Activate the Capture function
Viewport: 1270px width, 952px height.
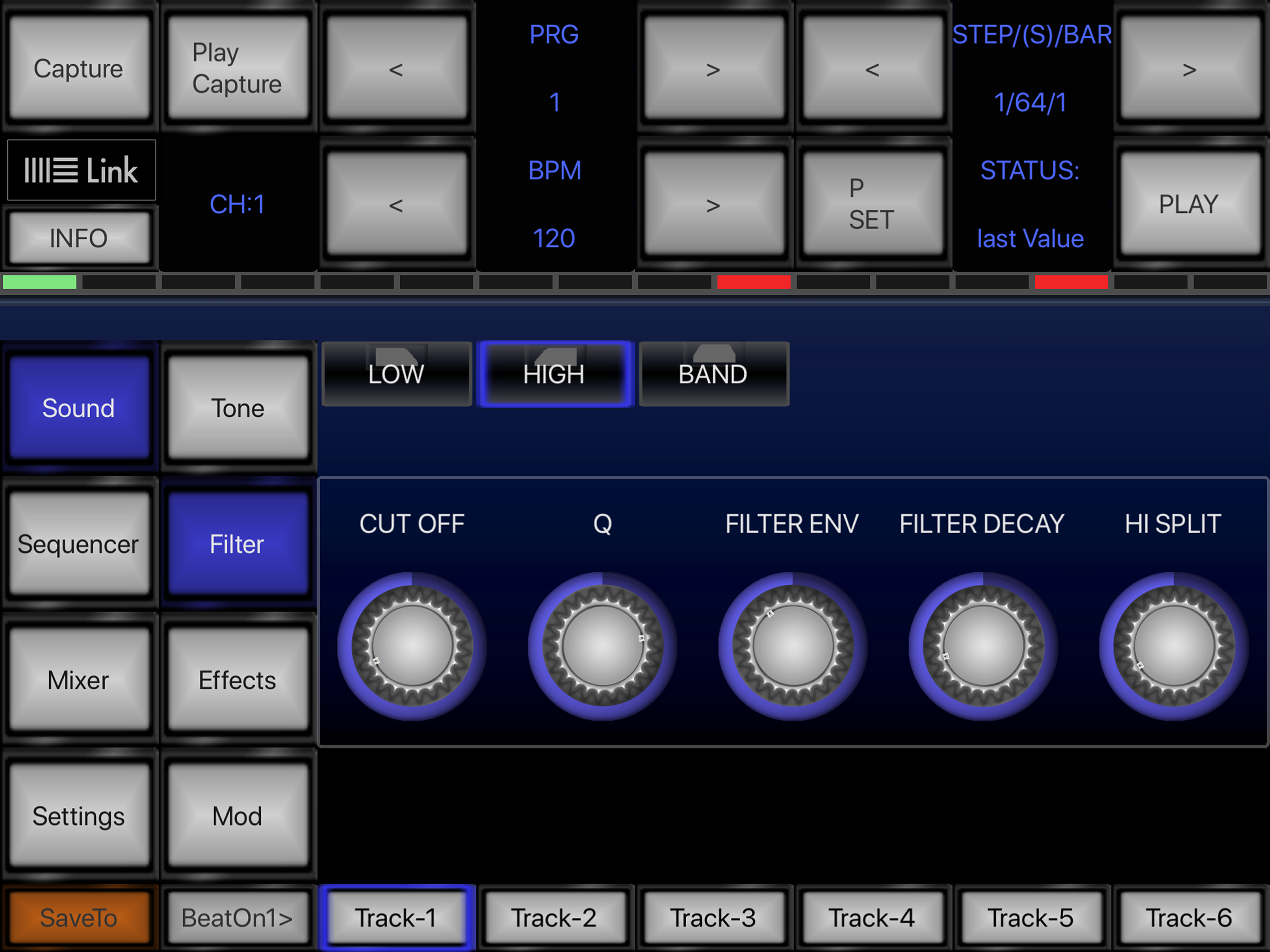click(x=79, y=68)
